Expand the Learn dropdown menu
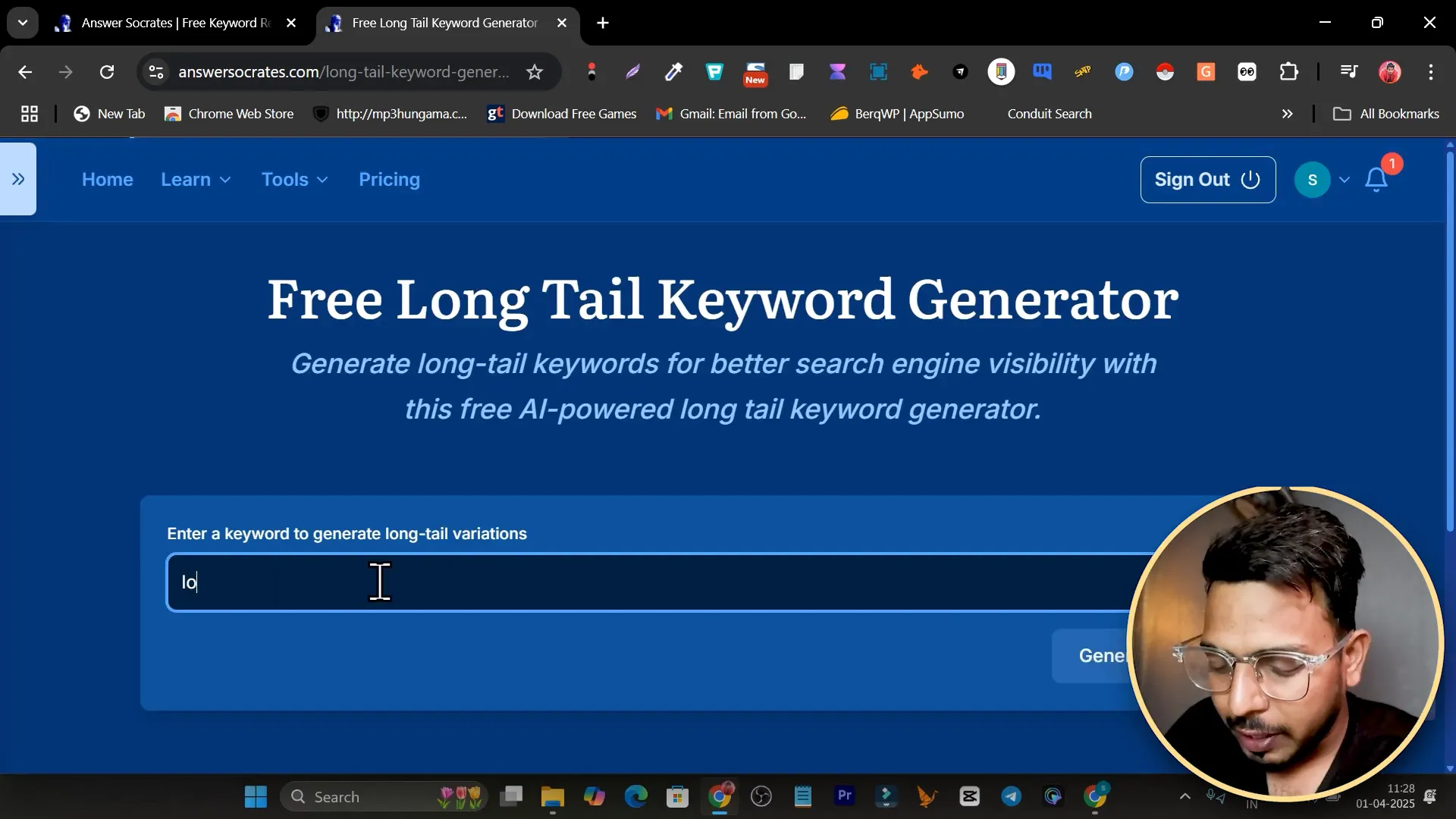The image size is (1456, 819). coord(196,180)
